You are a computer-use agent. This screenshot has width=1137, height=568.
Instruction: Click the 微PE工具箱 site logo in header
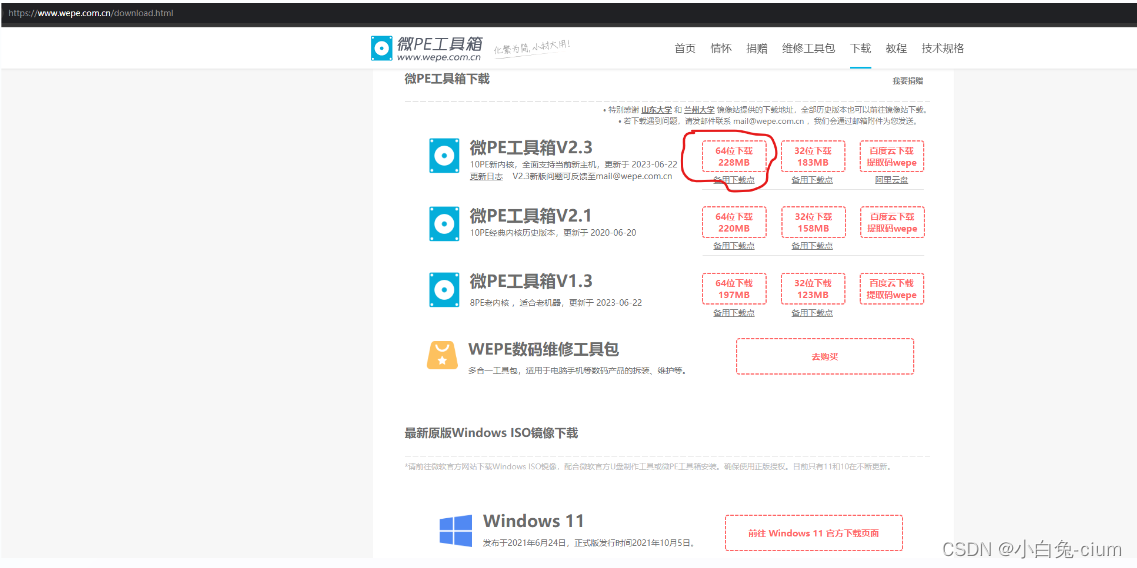coord(426,48)
